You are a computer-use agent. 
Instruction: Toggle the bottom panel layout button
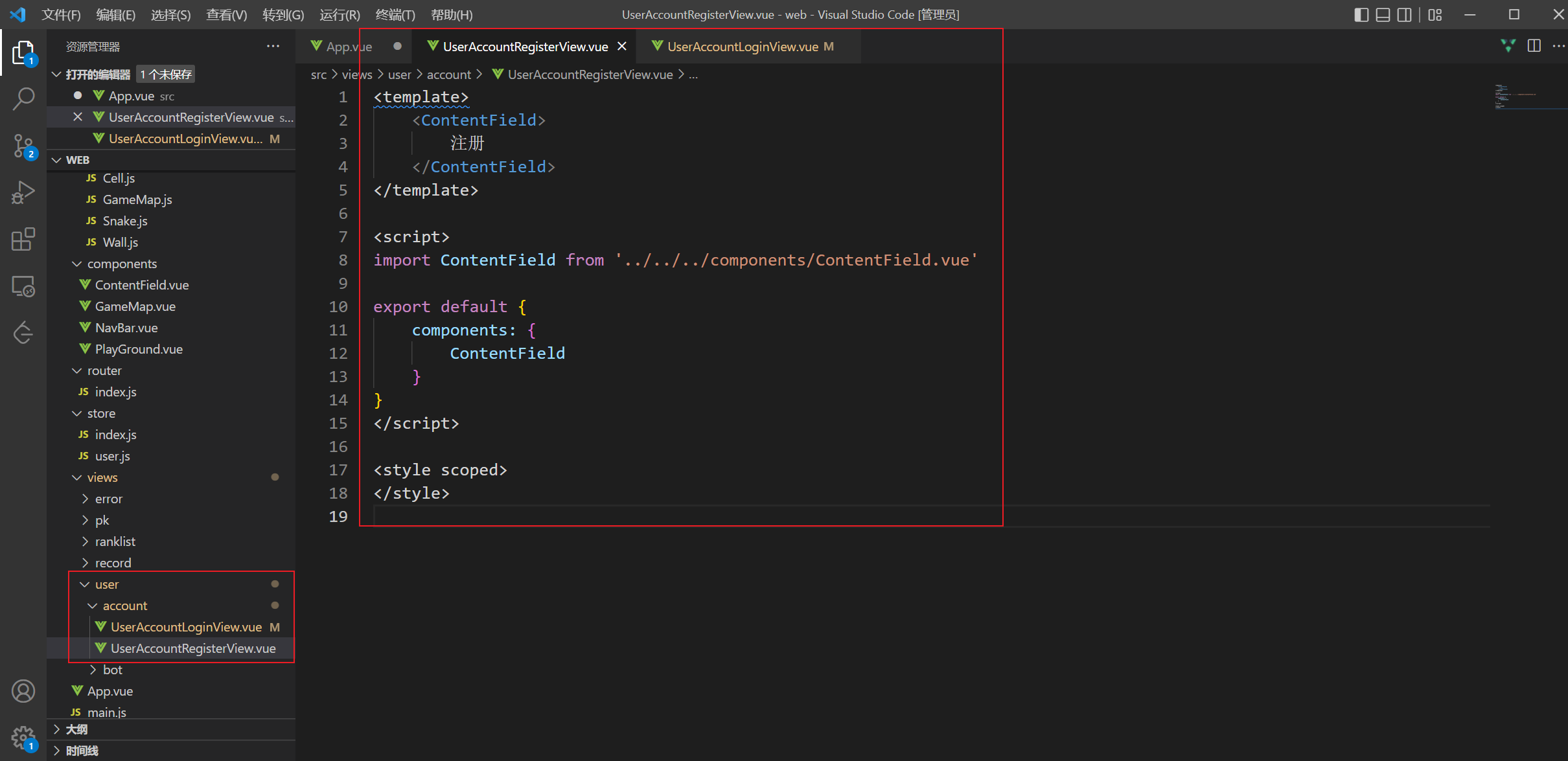(1383, 15)
